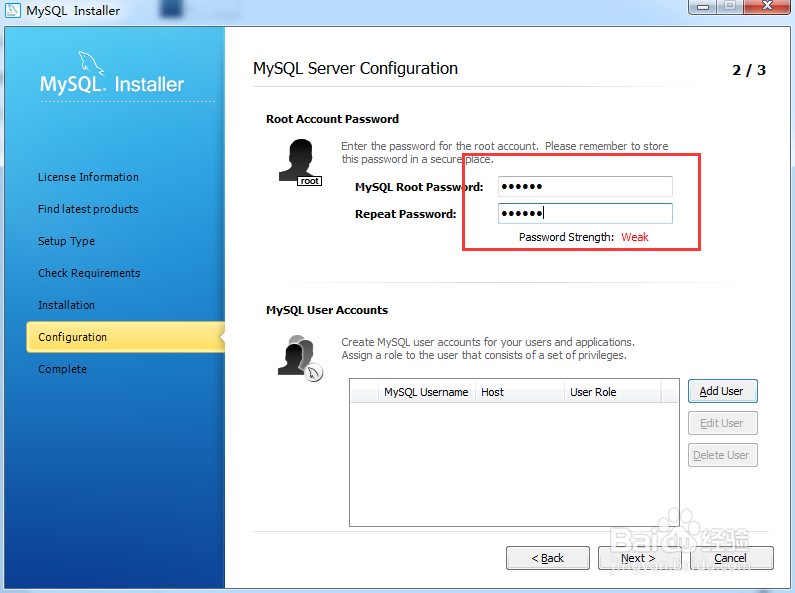Select the Configuration step
This screenshot has height=593, width=795.
126,337
